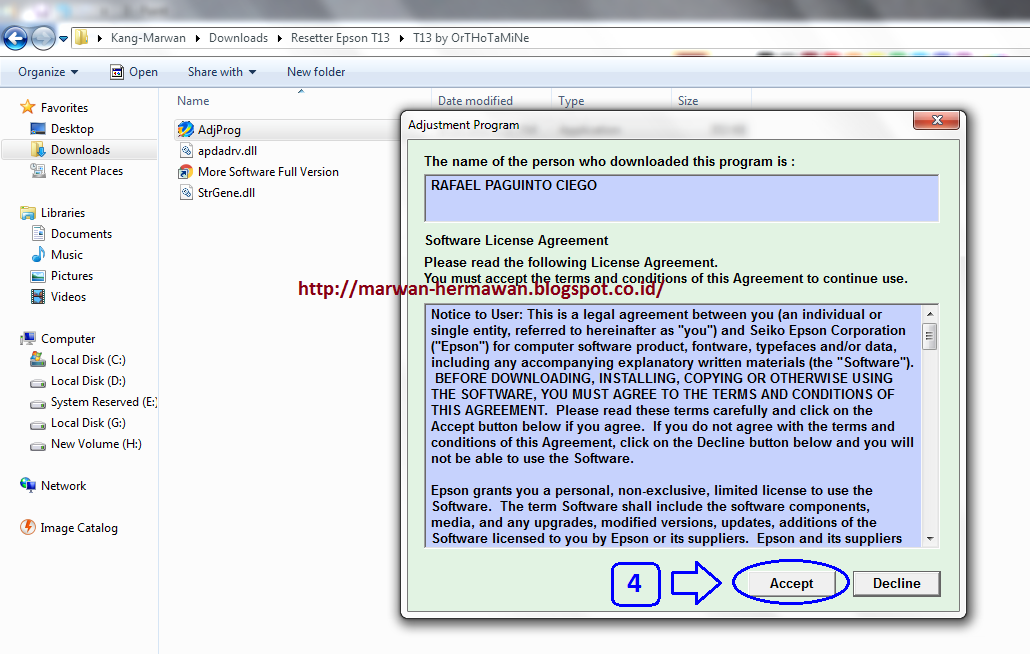Select Downloads in the address breadcrumb

click(238, 38)
